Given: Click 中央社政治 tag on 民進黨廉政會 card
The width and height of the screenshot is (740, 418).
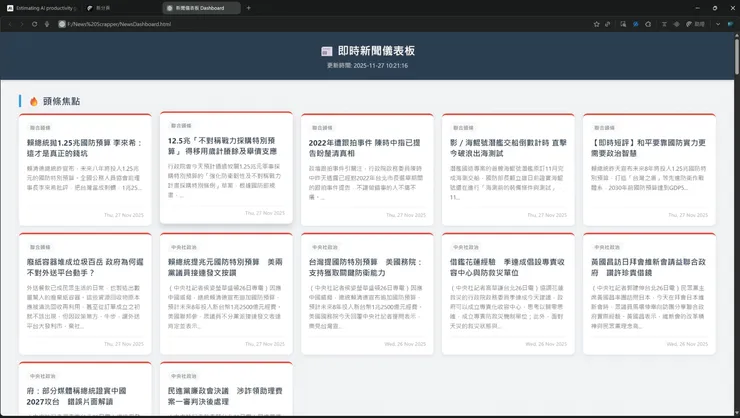Looking at the screenshot, I should [184, 376].
